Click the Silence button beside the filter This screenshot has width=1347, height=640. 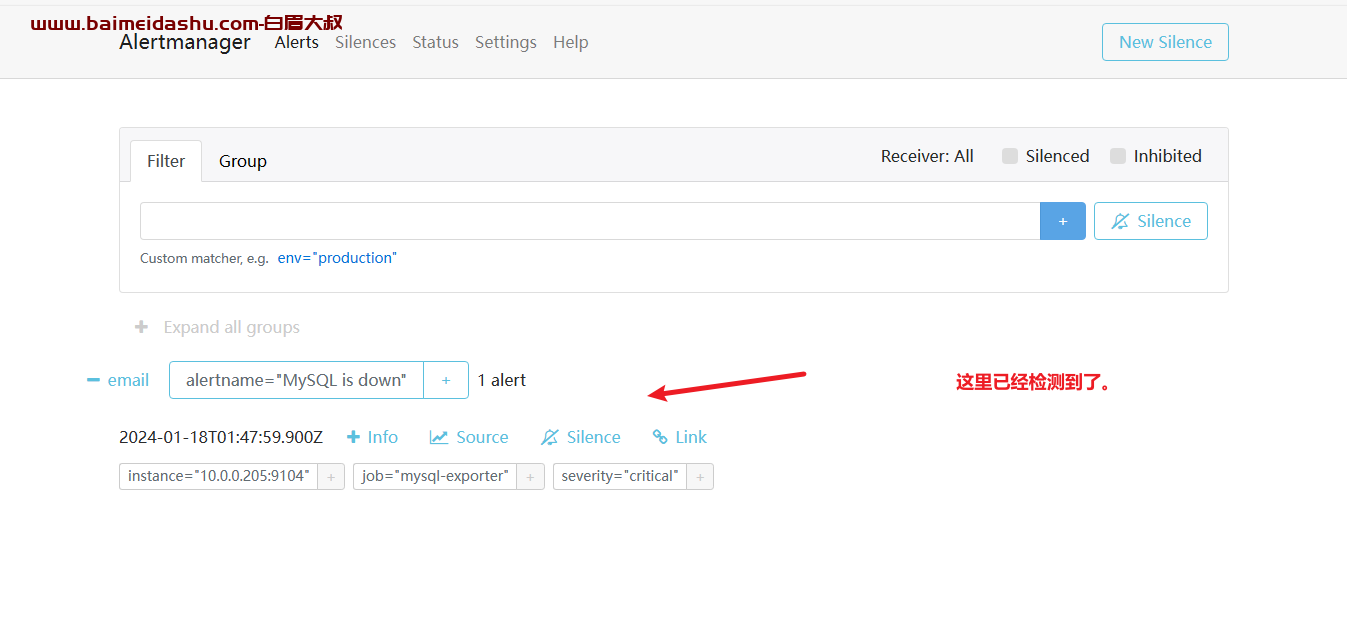(1151, 221)
